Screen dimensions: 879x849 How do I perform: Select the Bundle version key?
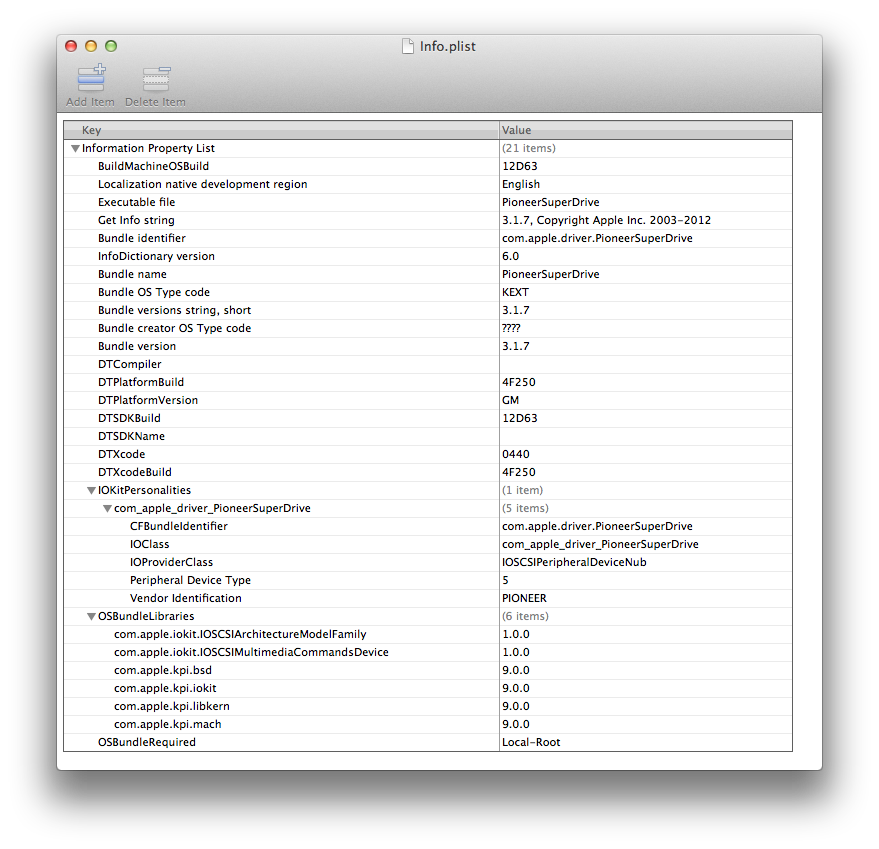(x=137, y=346)
